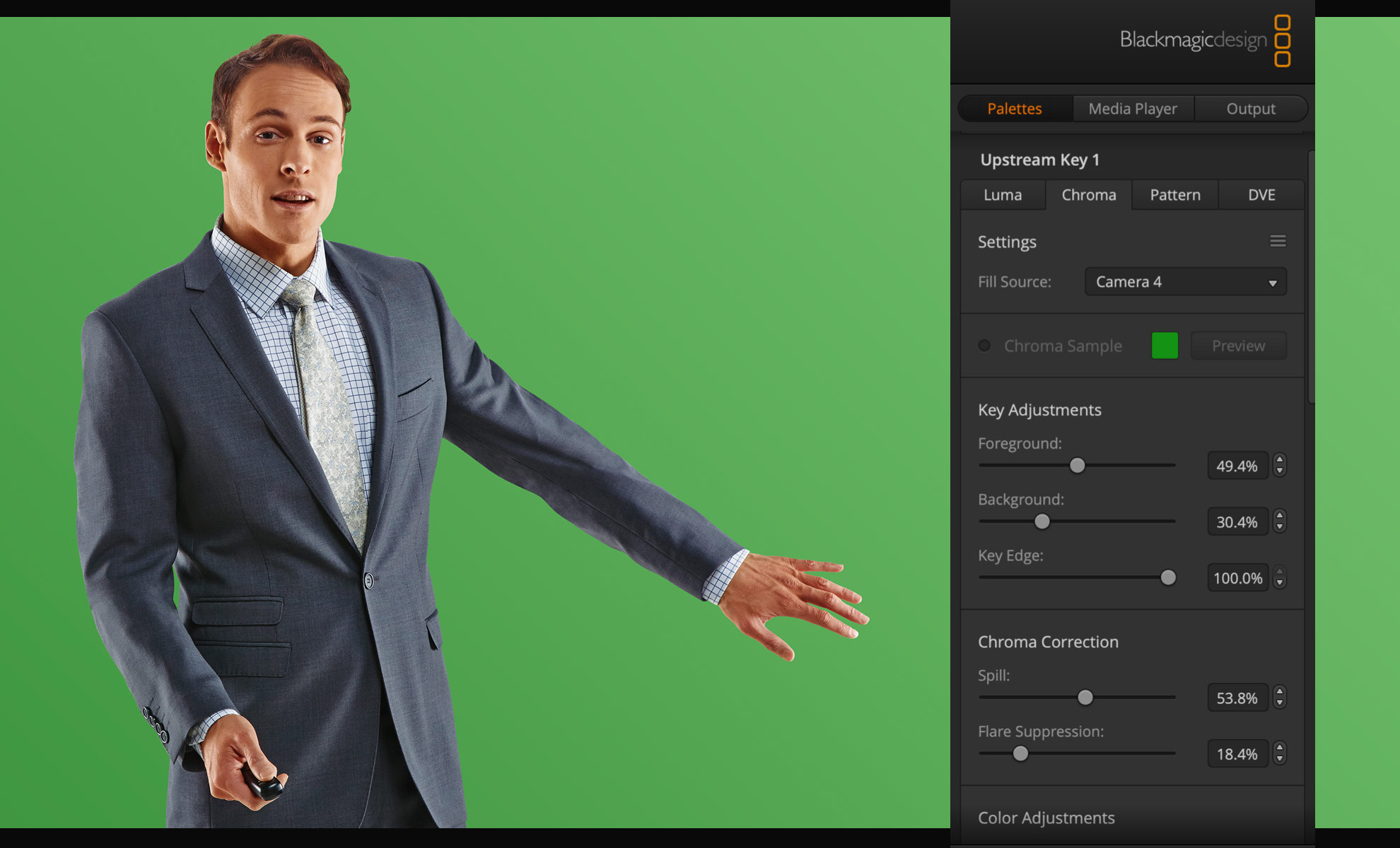Click the Blackmagicdesign logo
This screenshot has height=848, width=1400.
1192,40
